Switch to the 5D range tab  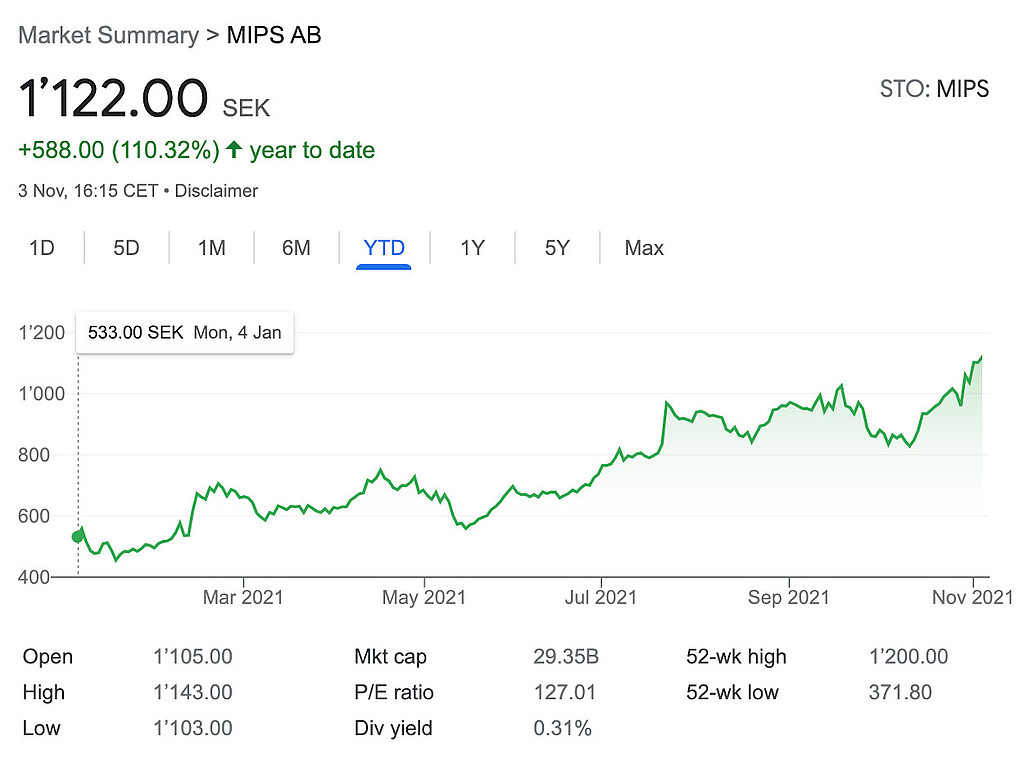[127, 248]
